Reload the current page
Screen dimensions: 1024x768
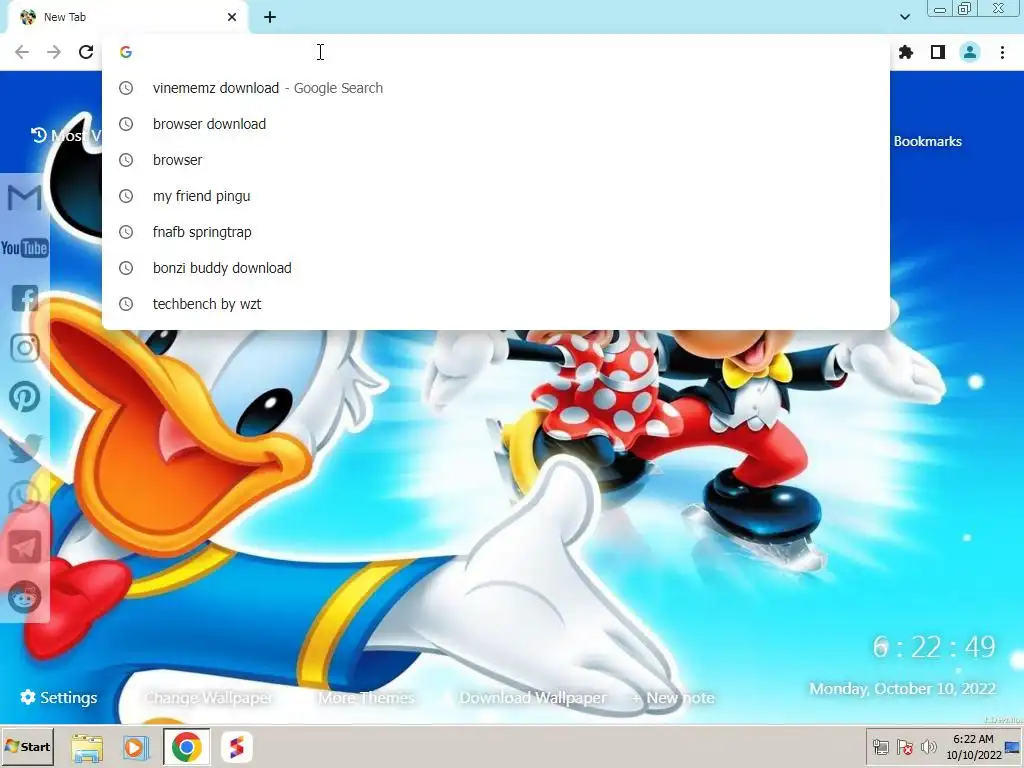point(86,52)
